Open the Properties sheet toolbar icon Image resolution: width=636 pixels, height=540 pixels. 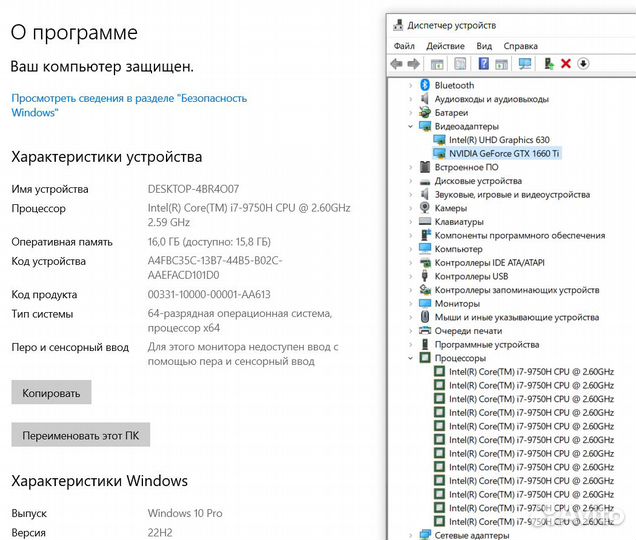460,64
